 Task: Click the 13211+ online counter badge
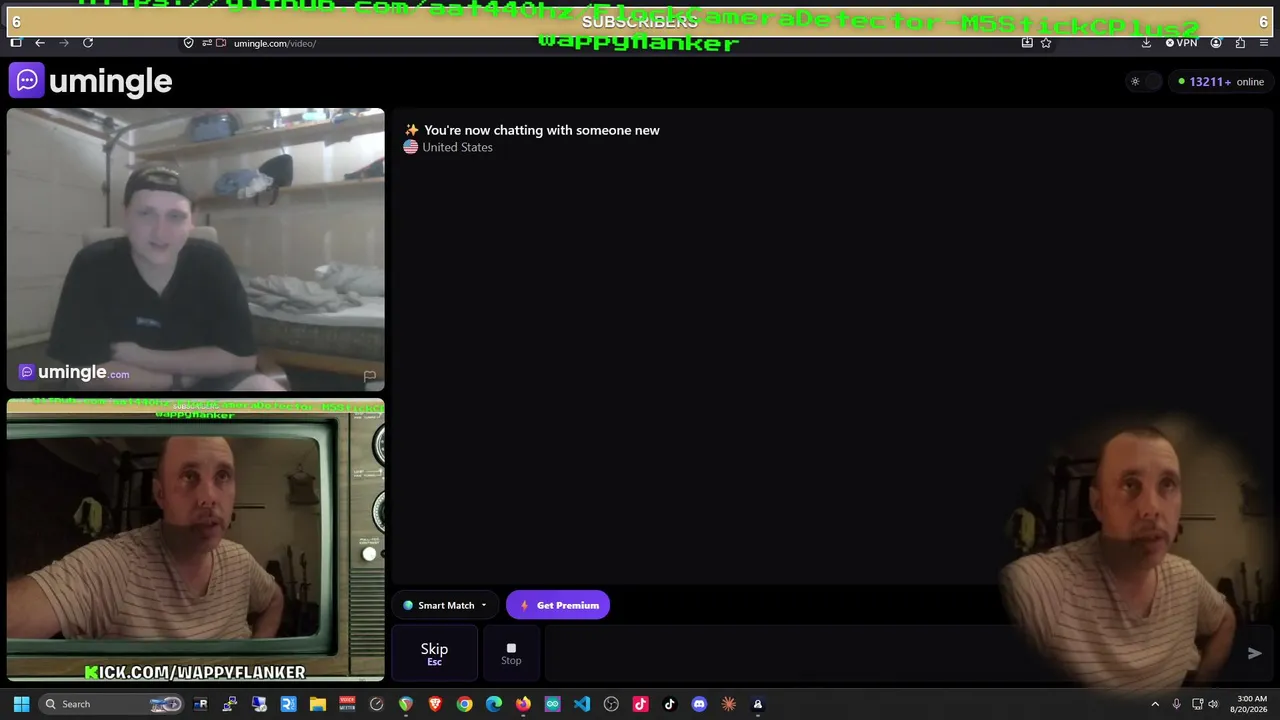tap(1220, 82)
